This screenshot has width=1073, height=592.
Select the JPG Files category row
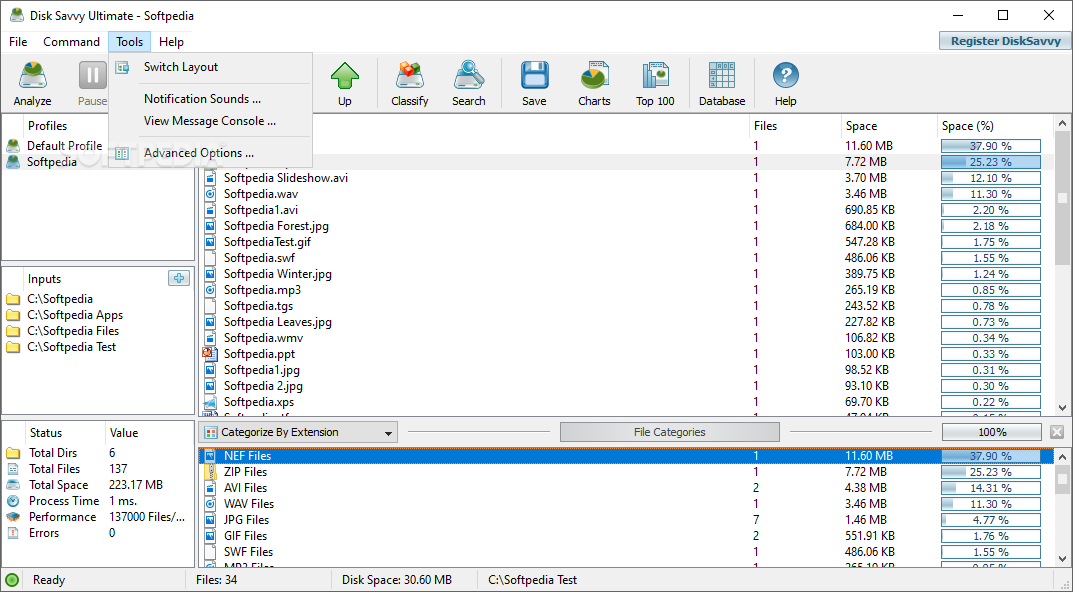pyautogui.click(x=626, y=520)
